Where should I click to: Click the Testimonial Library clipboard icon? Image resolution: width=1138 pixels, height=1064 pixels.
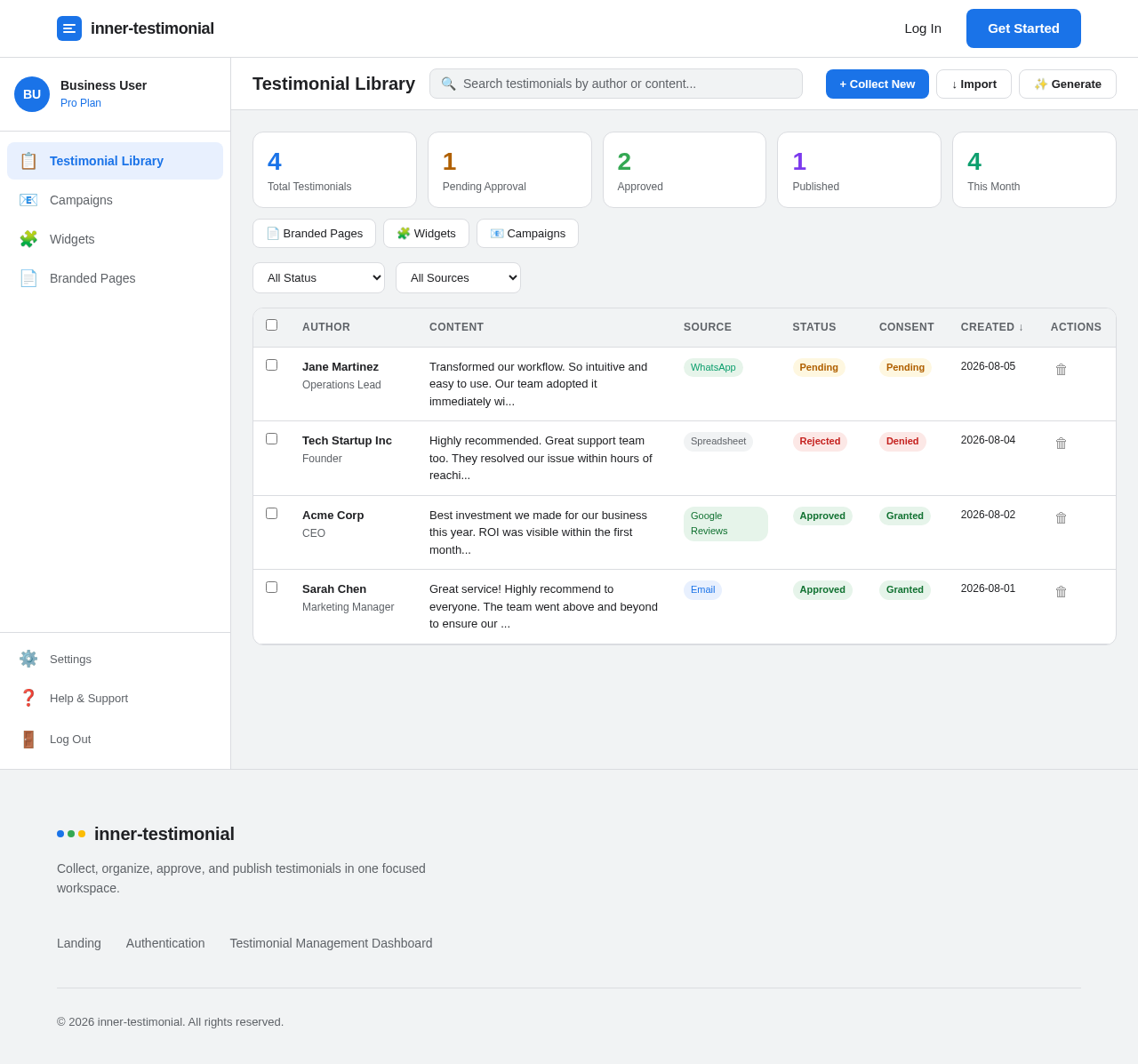tap(28, 161)
